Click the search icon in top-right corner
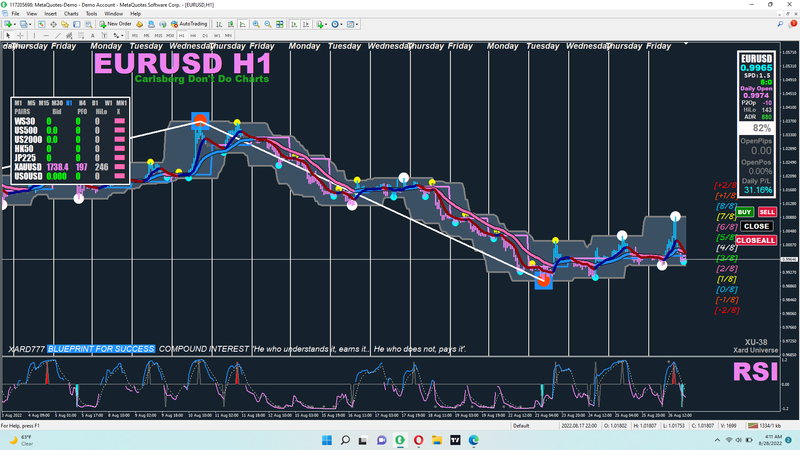The image size is (800, 450). tap(780, 24)
